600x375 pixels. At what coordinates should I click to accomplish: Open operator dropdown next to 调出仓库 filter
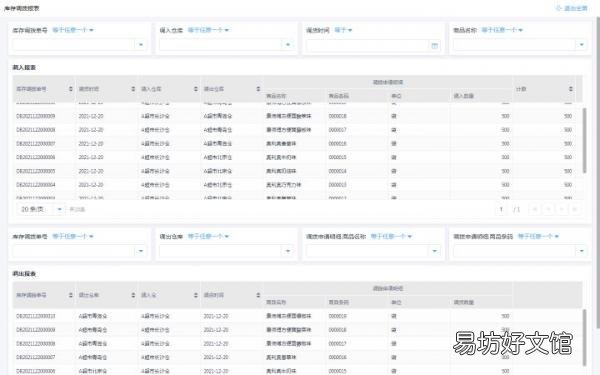click(208, 236)
